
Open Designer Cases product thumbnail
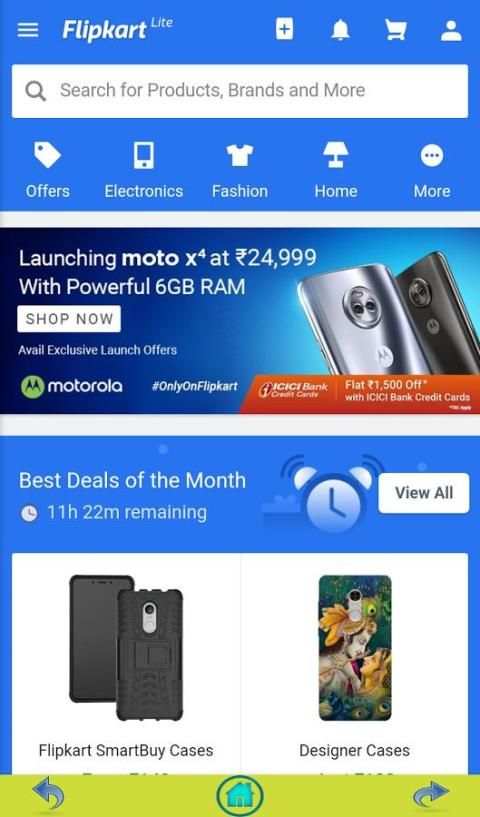(355, 648)
